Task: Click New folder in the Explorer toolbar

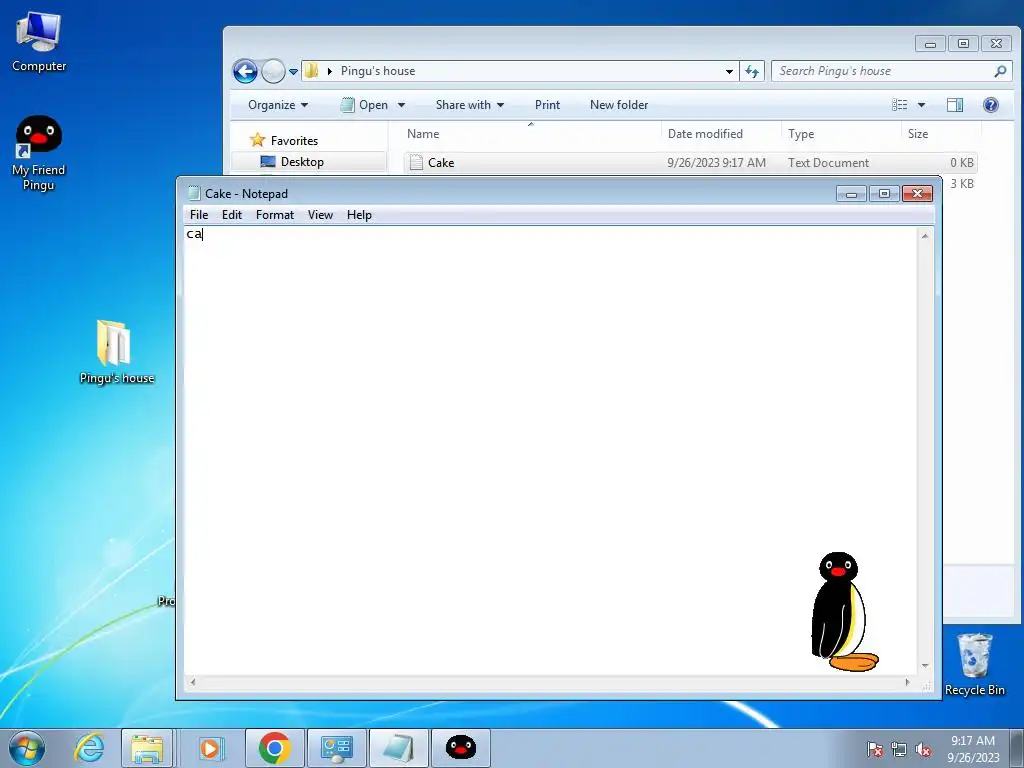Action: (619, 104)
